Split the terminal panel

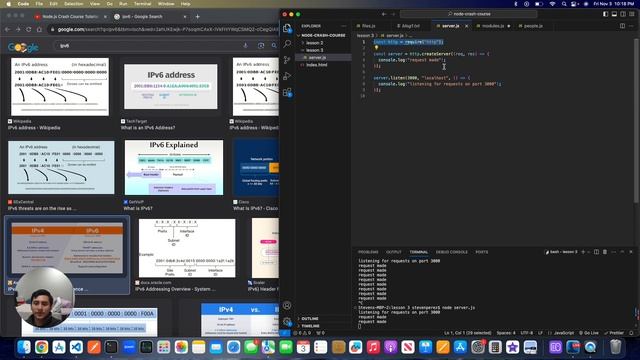coord(596,252)
